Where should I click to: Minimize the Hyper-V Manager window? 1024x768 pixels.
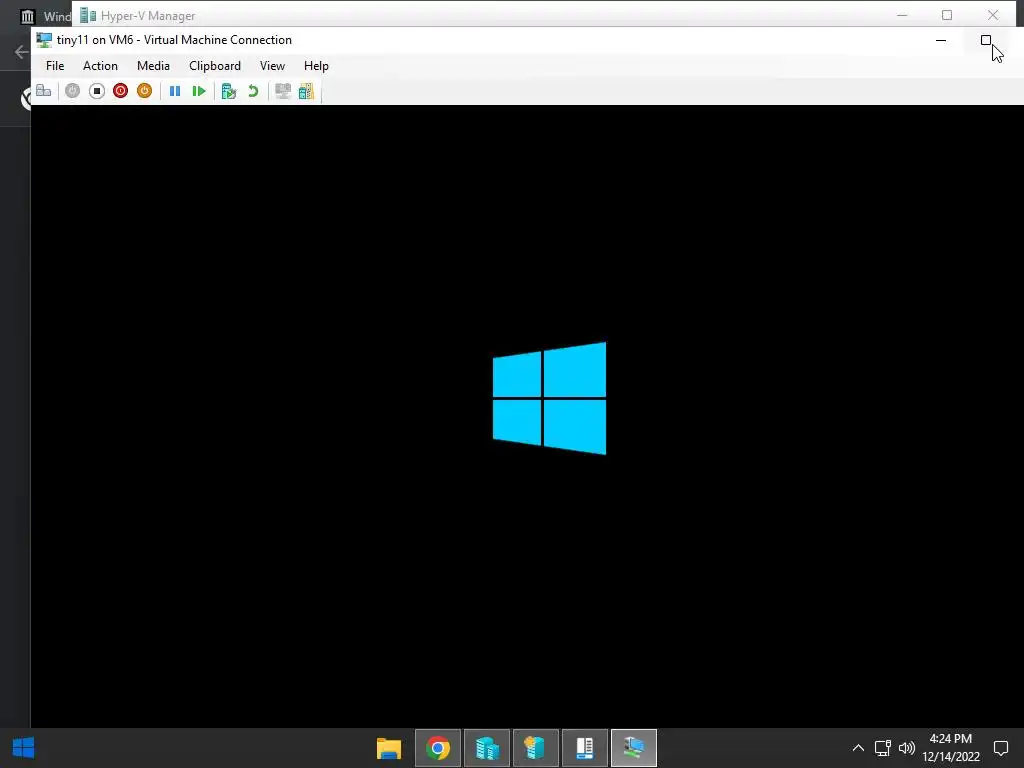click(902, 15)
